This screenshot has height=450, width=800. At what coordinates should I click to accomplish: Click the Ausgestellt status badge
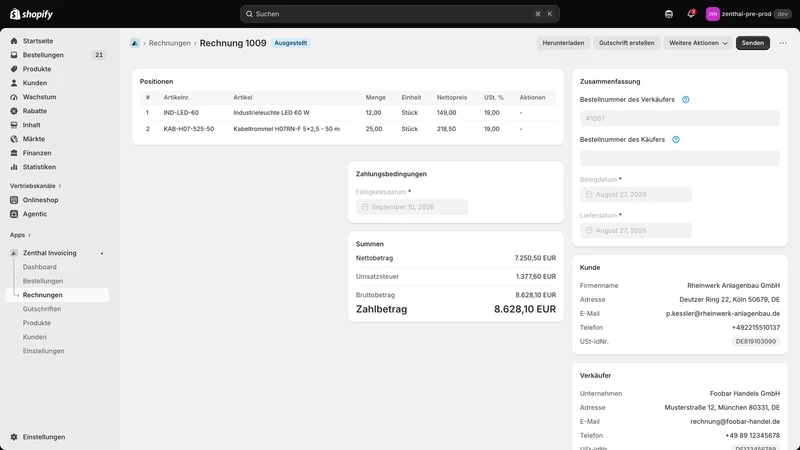[x=291, y=43]
